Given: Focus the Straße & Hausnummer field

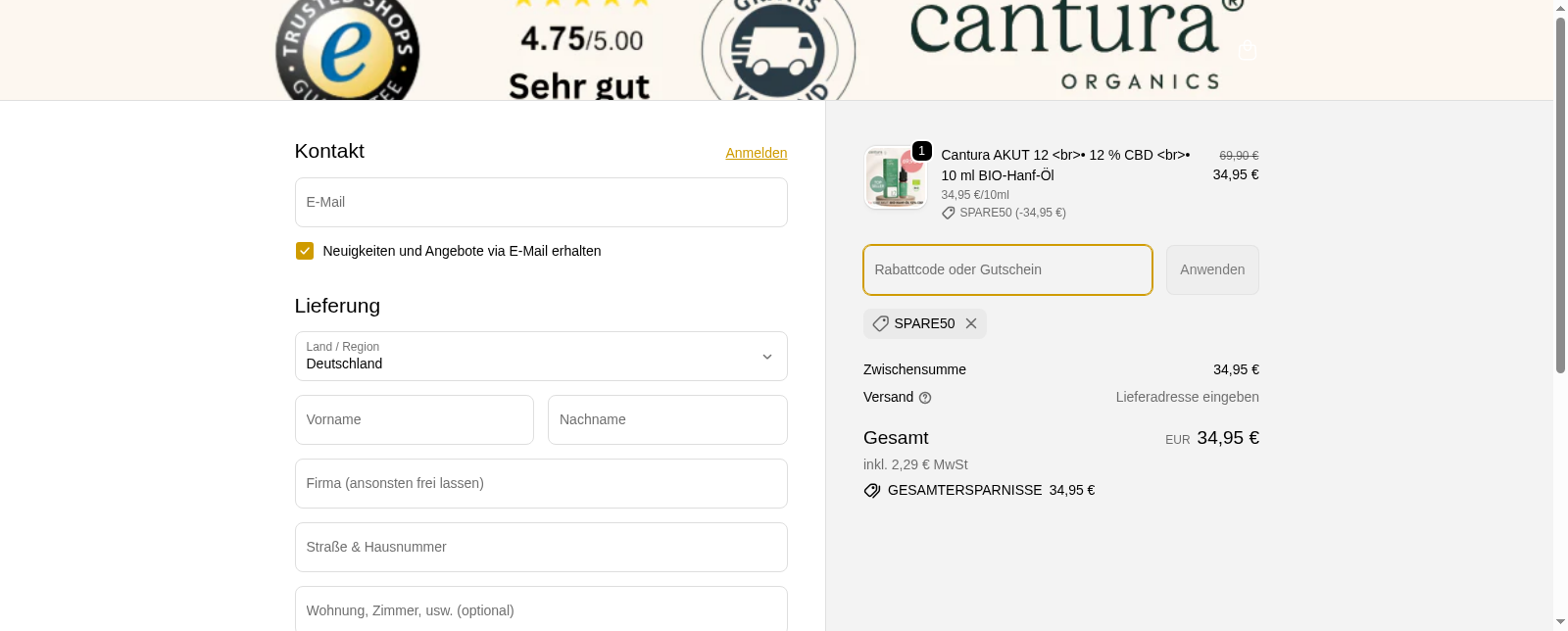Looking at the screenshot, I should pos(541,547).
